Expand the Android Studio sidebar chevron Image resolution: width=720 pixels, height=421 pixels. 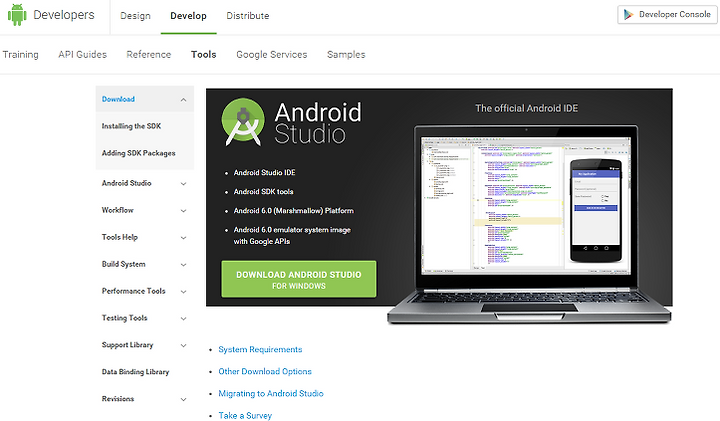pos(183,184)
